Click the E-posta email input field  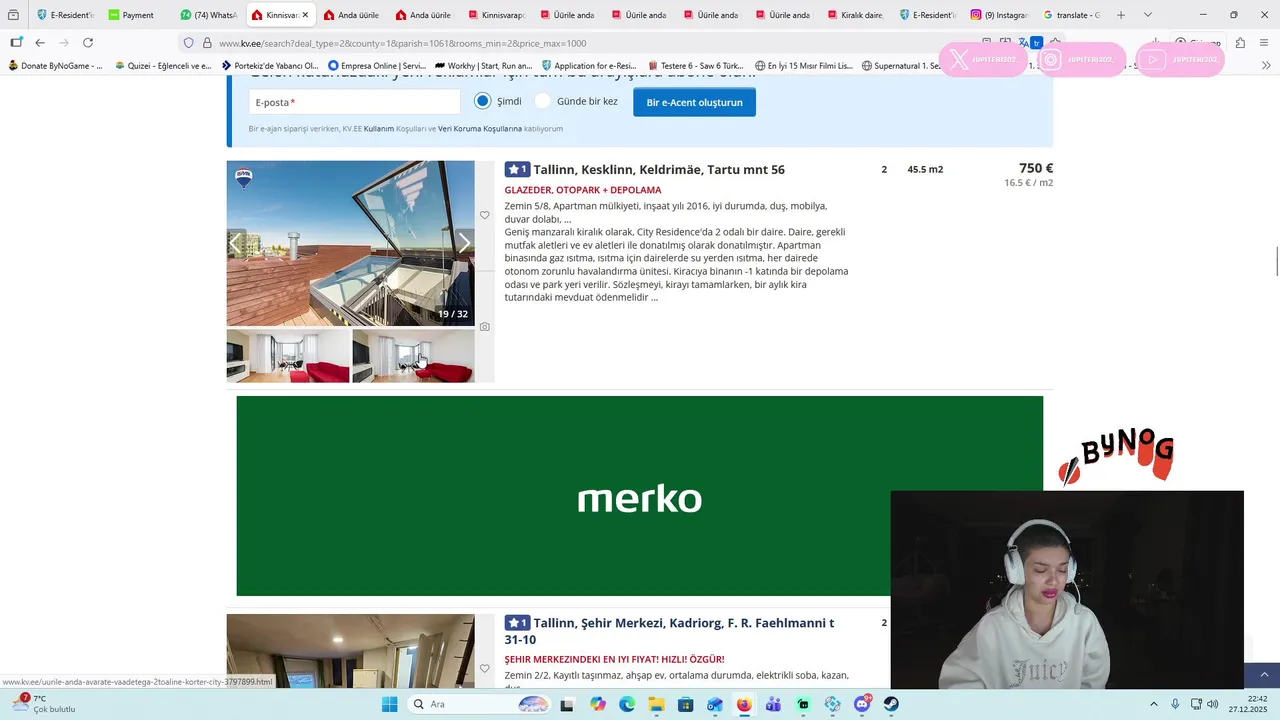(354, 102)
